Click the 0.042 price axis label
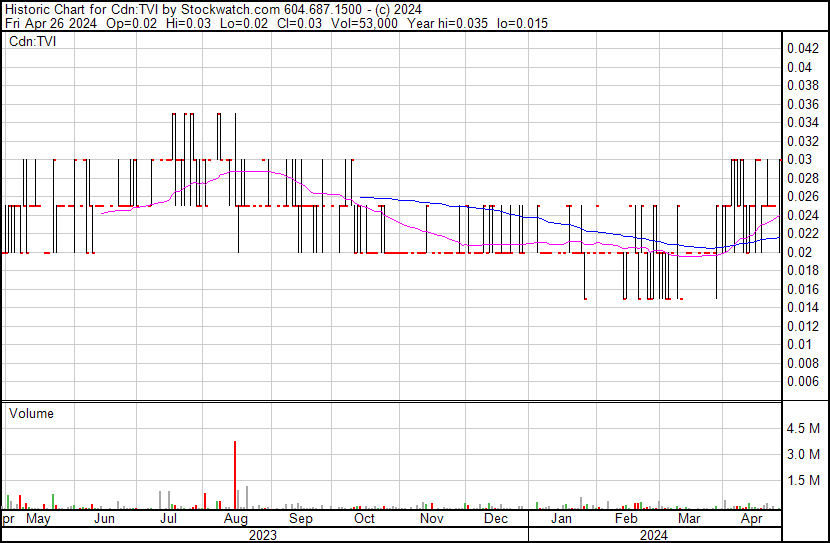 (x=802, y=48)
